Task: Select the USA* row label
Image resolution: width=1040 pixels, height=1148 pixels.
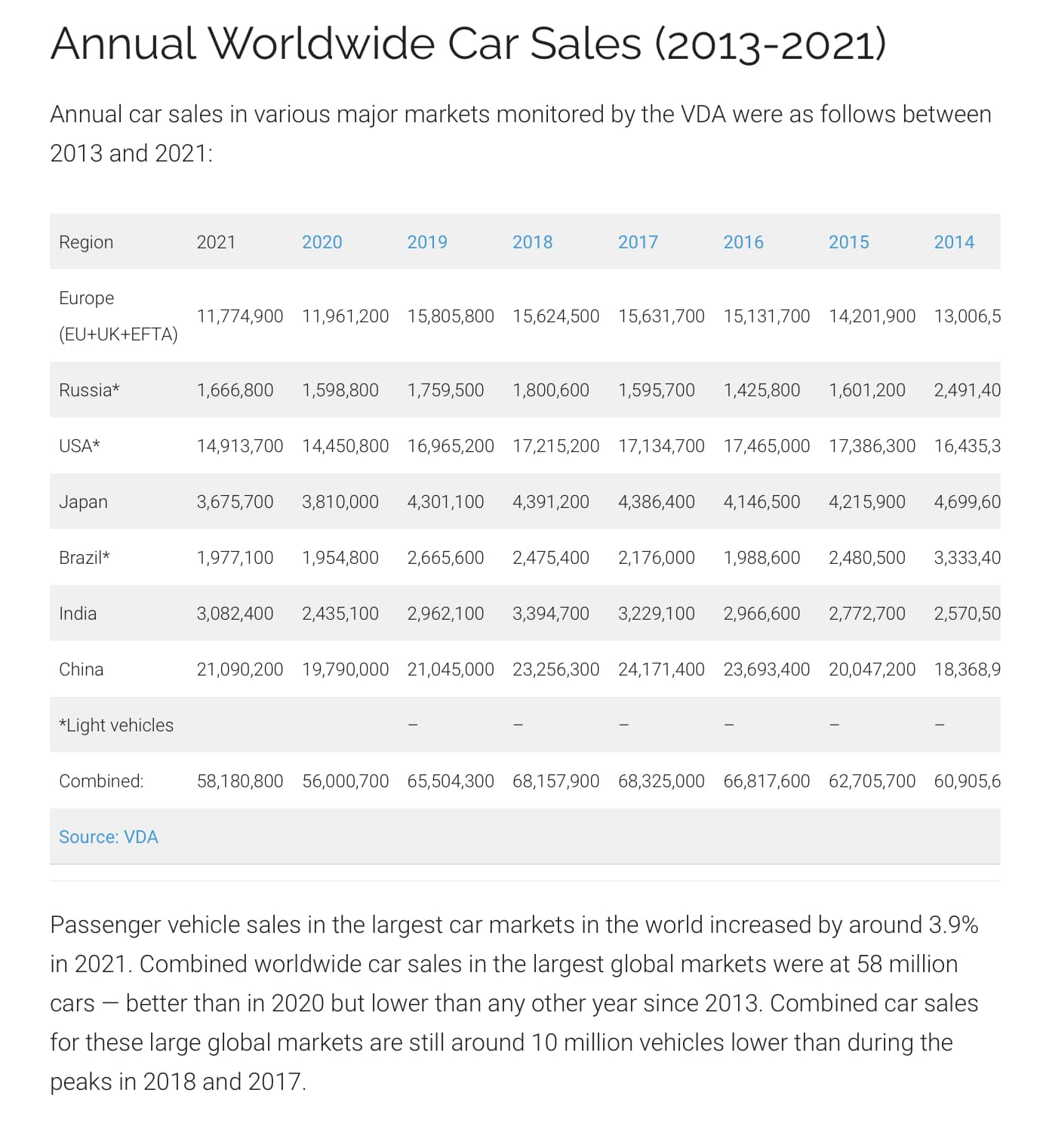Action: click(x=79, y=446)
